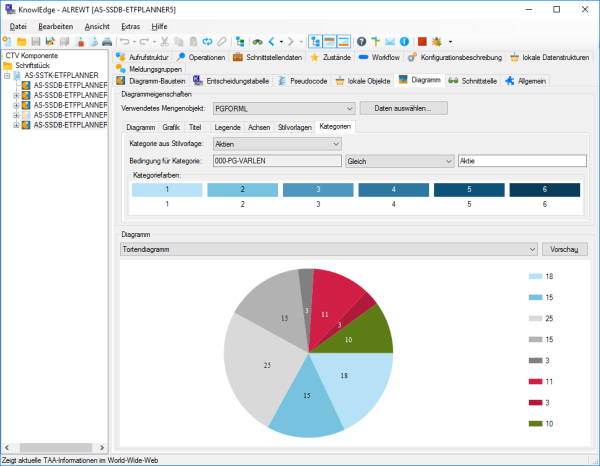Image resolution: width=600 pixels, height=466 pixels.
Task: Click the save-with-pencil toolbar icon
Action: tap(50, 41)
